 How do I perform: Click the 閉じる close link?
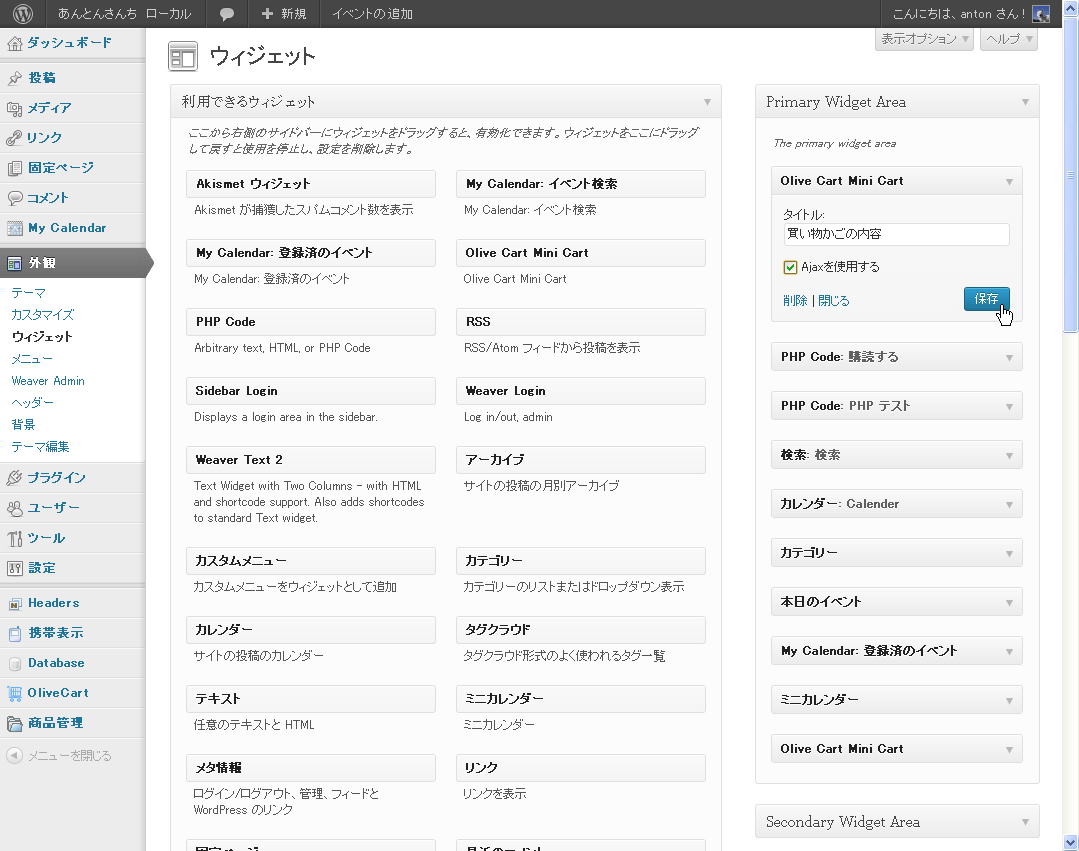point(834,301)
